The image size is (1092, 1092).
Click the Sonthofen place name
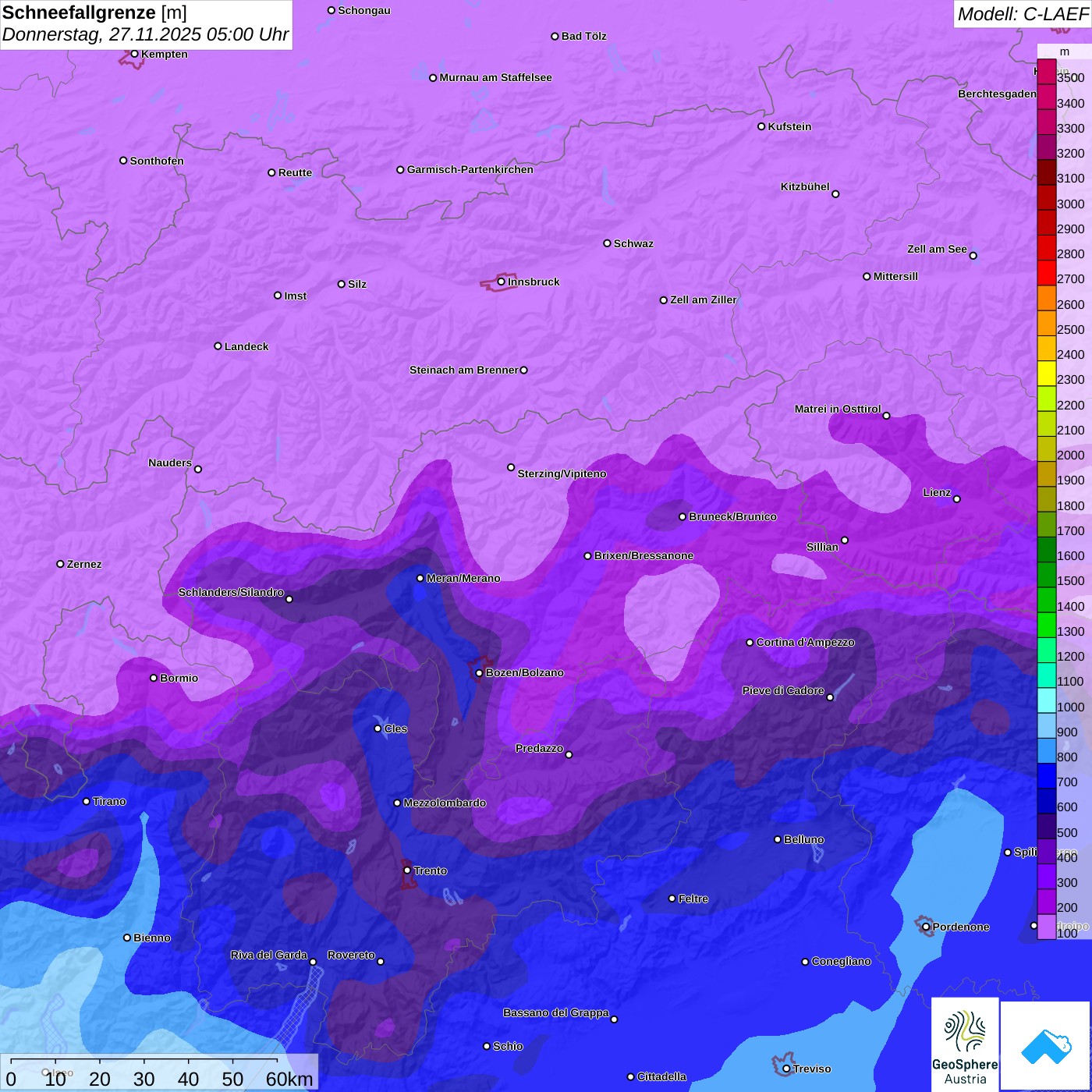point(157,161)
